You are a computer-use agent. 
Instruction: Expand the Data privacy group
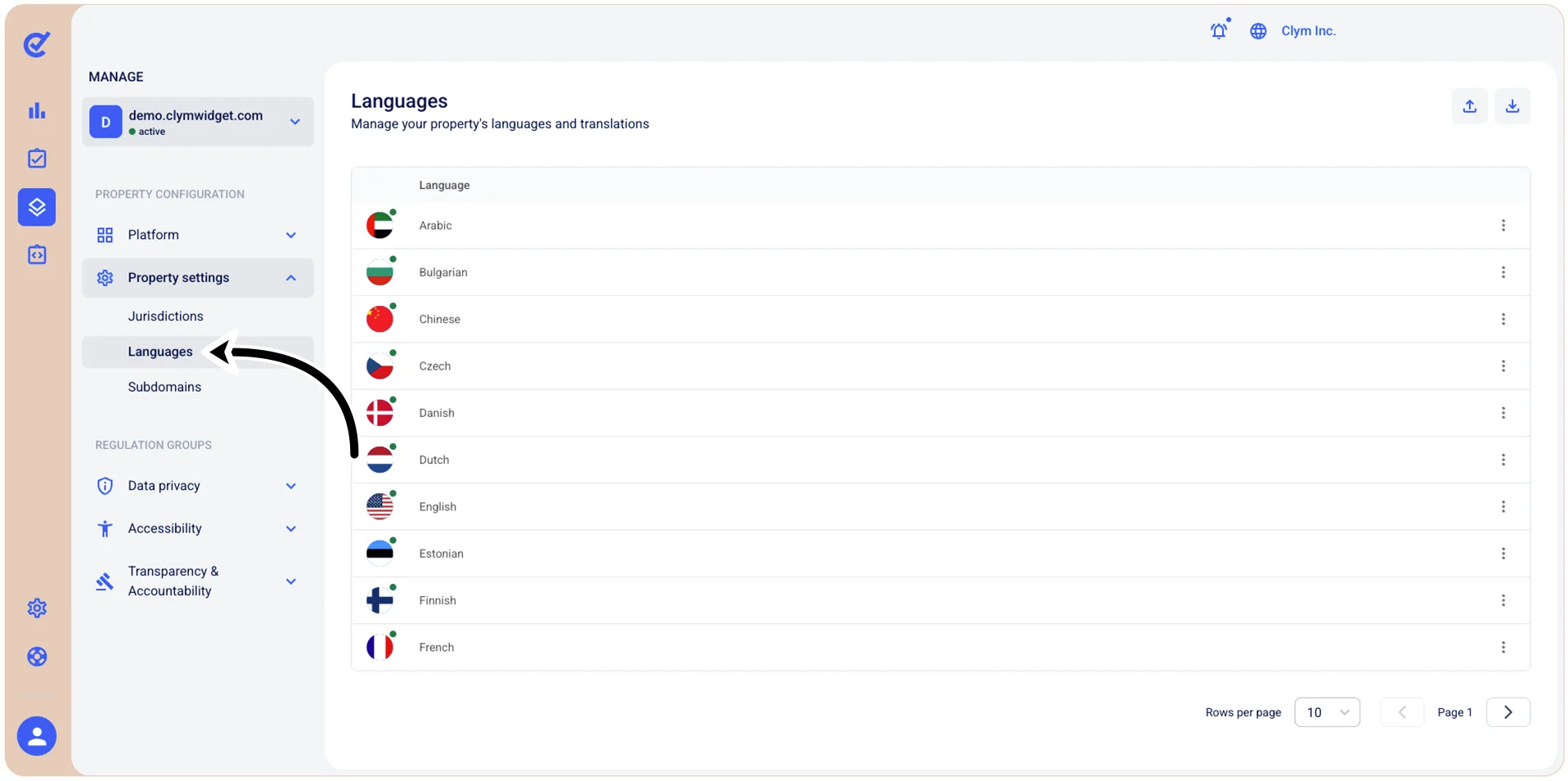[197, 486]
